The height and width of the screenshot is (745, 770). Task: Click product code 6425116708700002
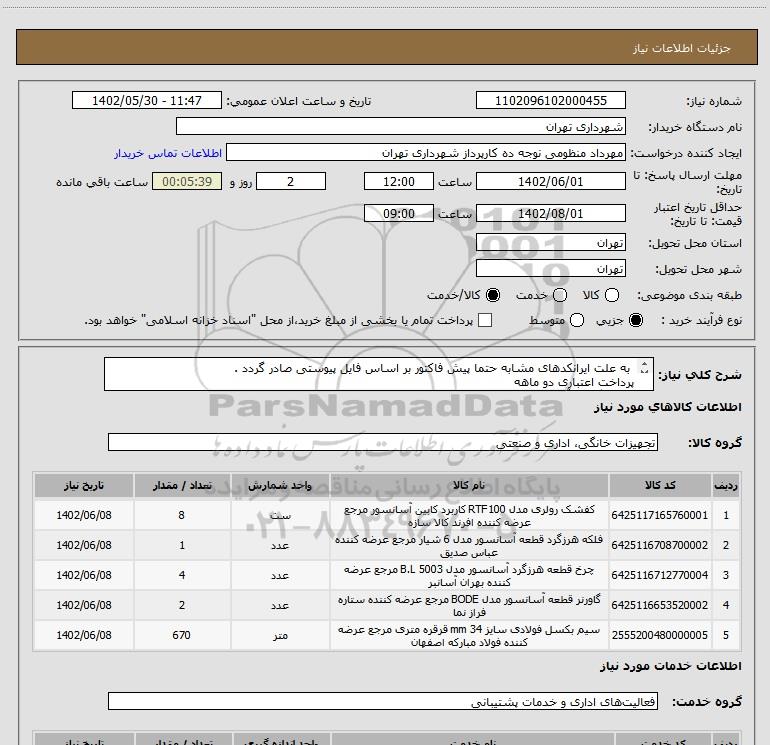tap(660, 545)
